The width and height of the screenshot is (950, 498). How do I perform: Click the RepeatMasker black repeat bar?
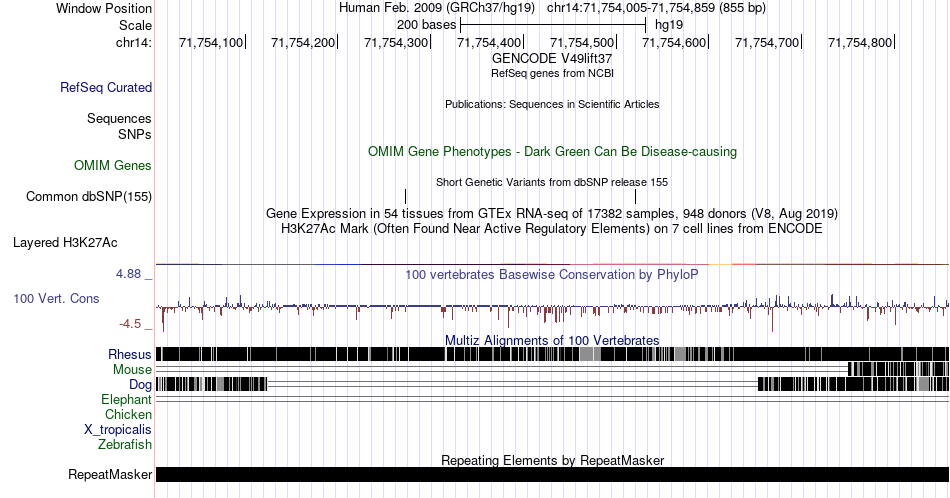point(552,474)
